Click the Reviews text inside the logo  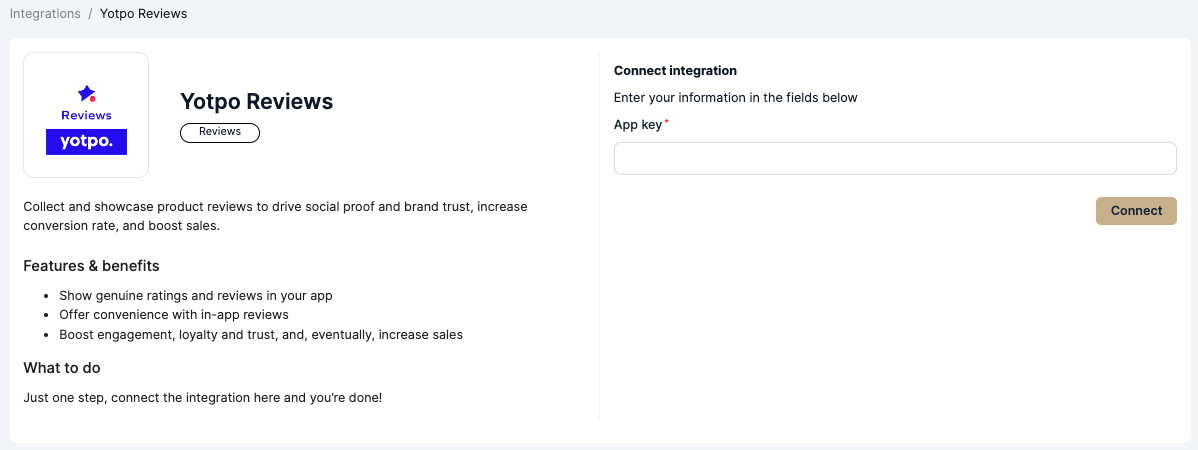pos(86,115)
